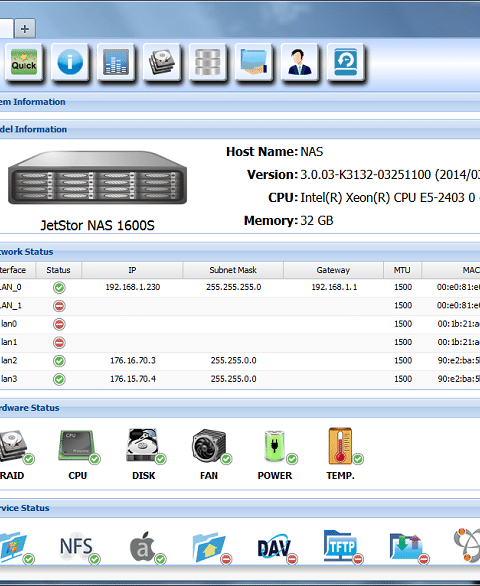480x586 pixels.
Task: Open the system monitor equalizer icon
Action: tap(116, 62)
